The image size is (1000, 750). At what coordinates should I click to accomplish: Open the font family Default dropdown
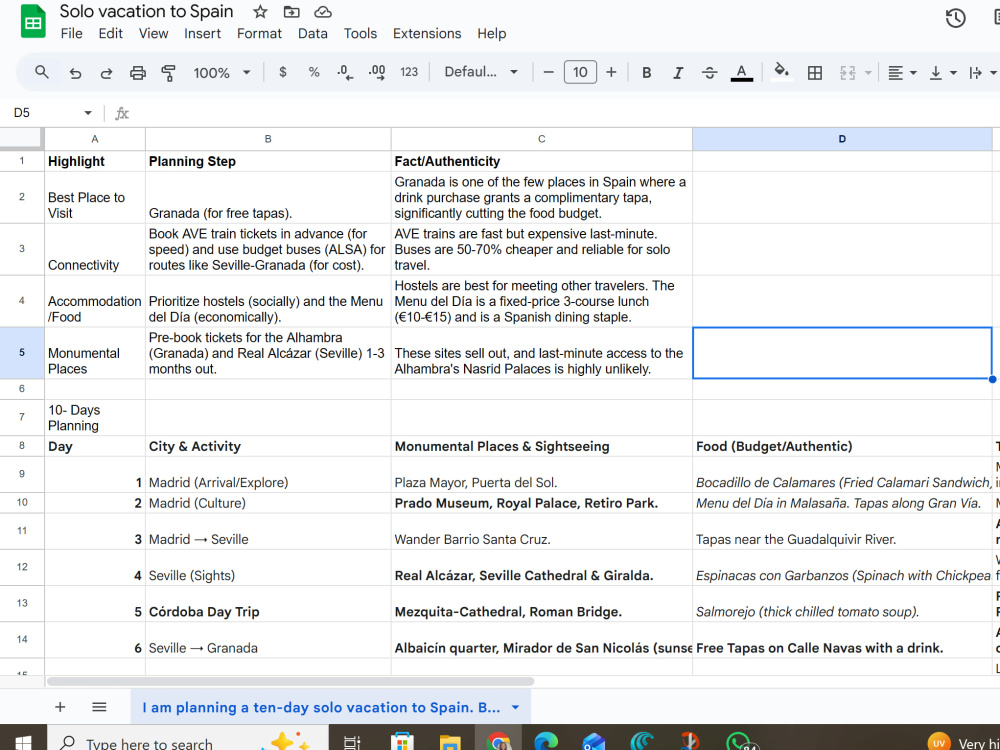481,72
